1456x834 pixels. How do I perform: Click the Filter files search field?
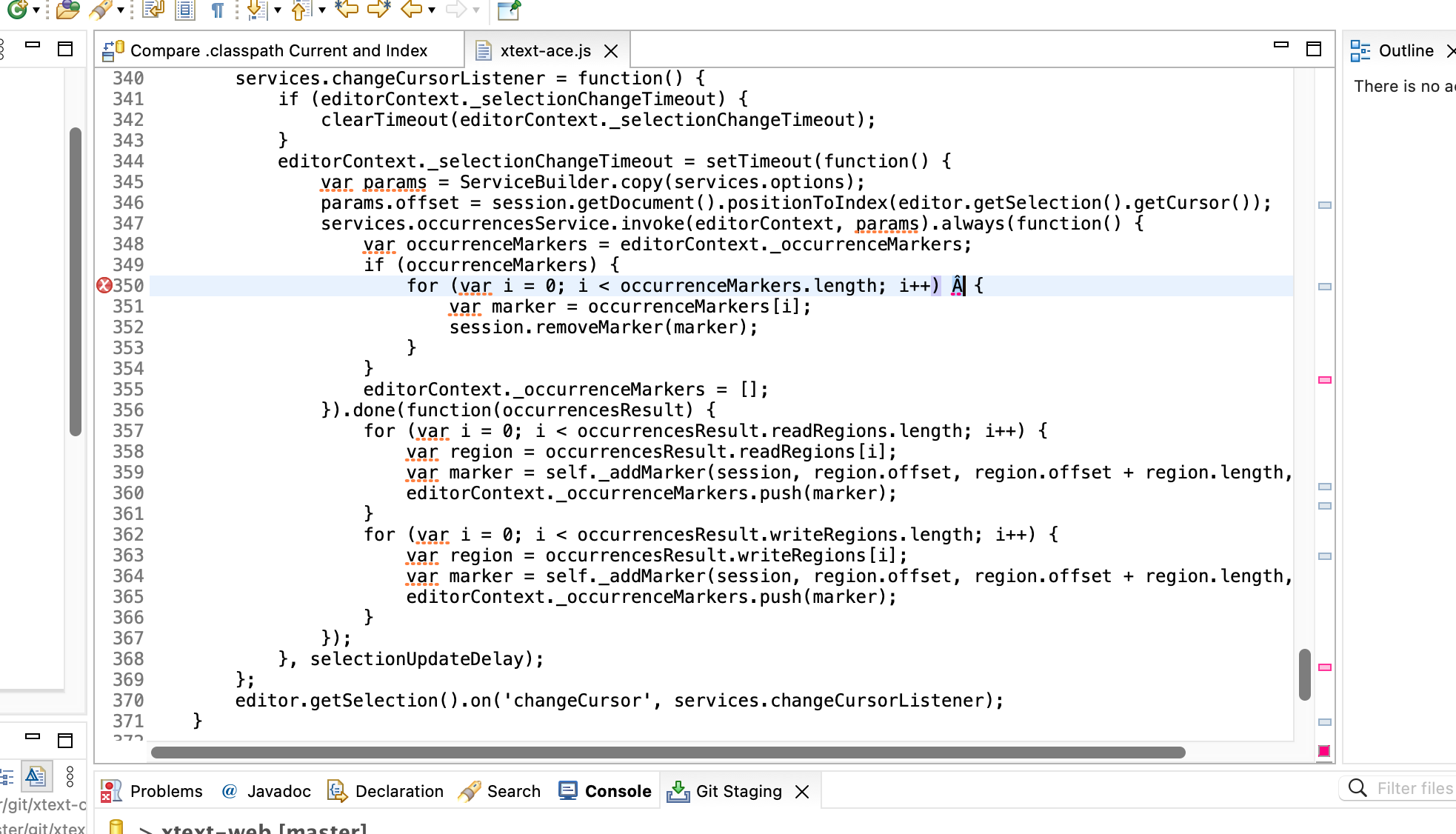click(1414, 788)
